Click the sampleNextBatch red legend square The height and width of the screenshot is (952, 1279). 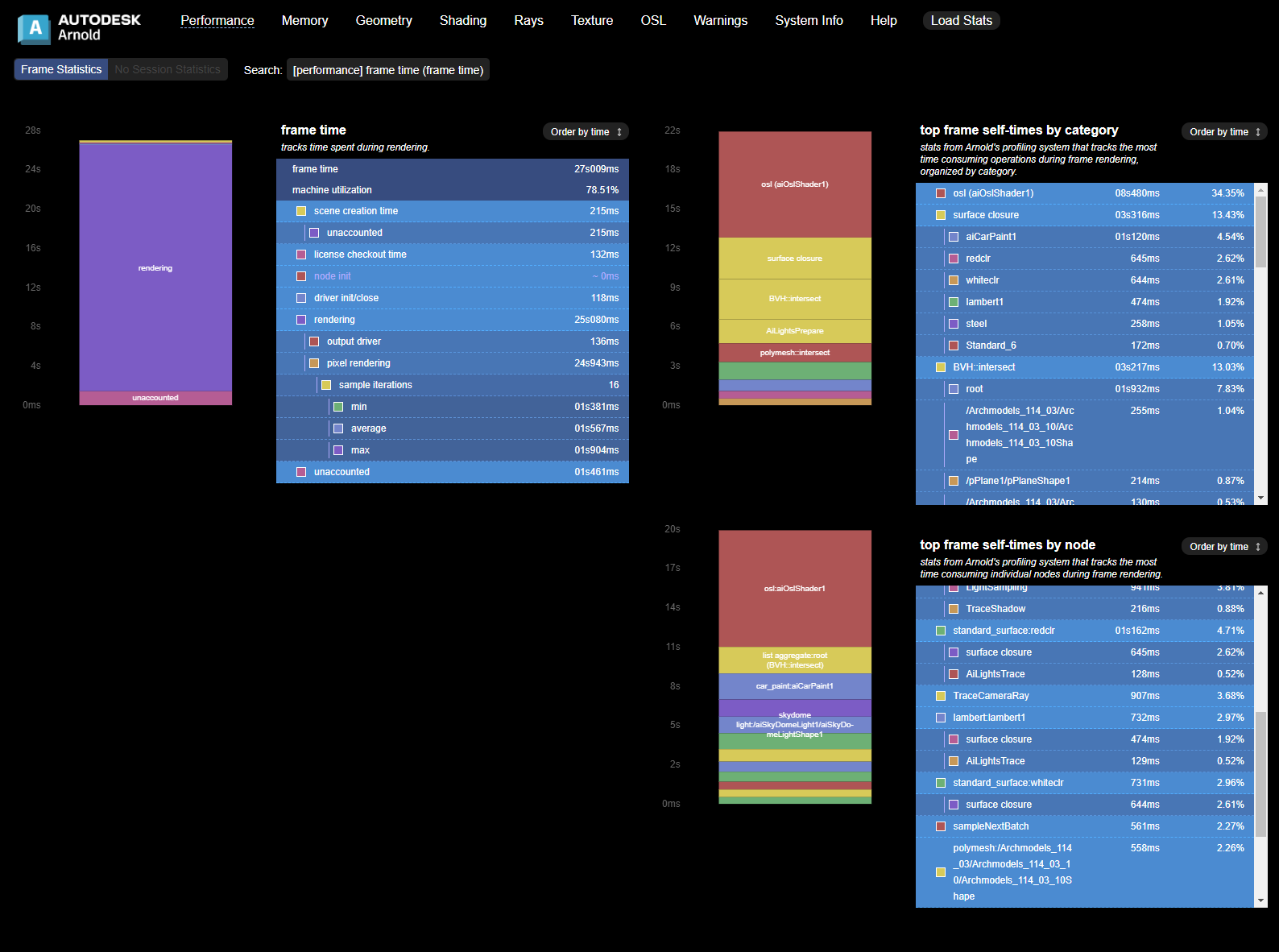click(940, 826)
